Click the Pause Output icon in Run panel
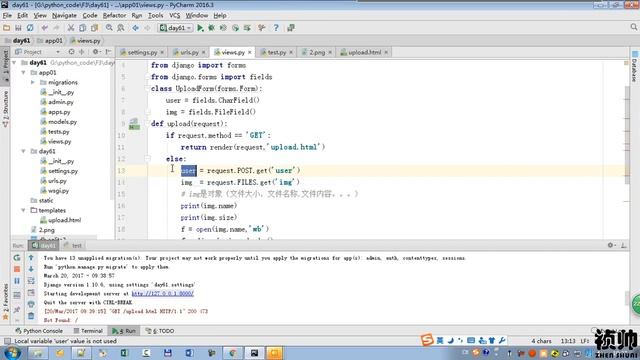 click(x=17, y=281)
